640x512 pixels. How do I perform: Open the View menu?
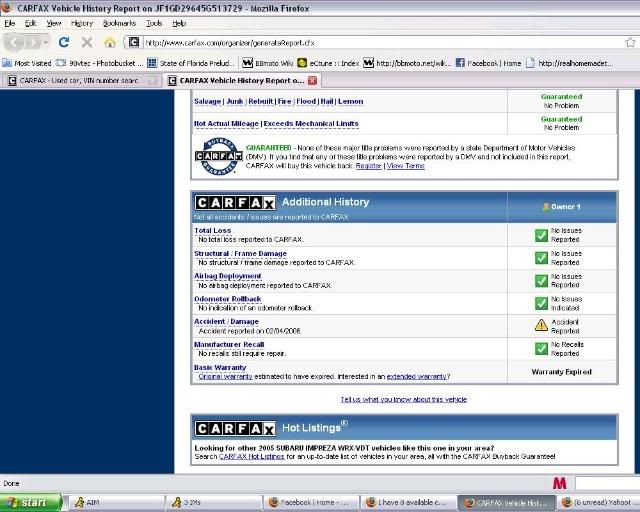tap(53, 23)
